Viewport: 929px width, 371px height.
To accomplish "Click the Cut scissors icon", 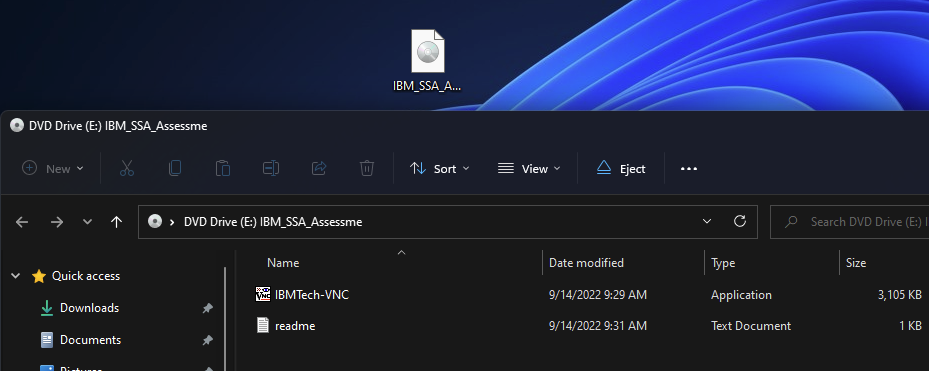I will (127, 168).
